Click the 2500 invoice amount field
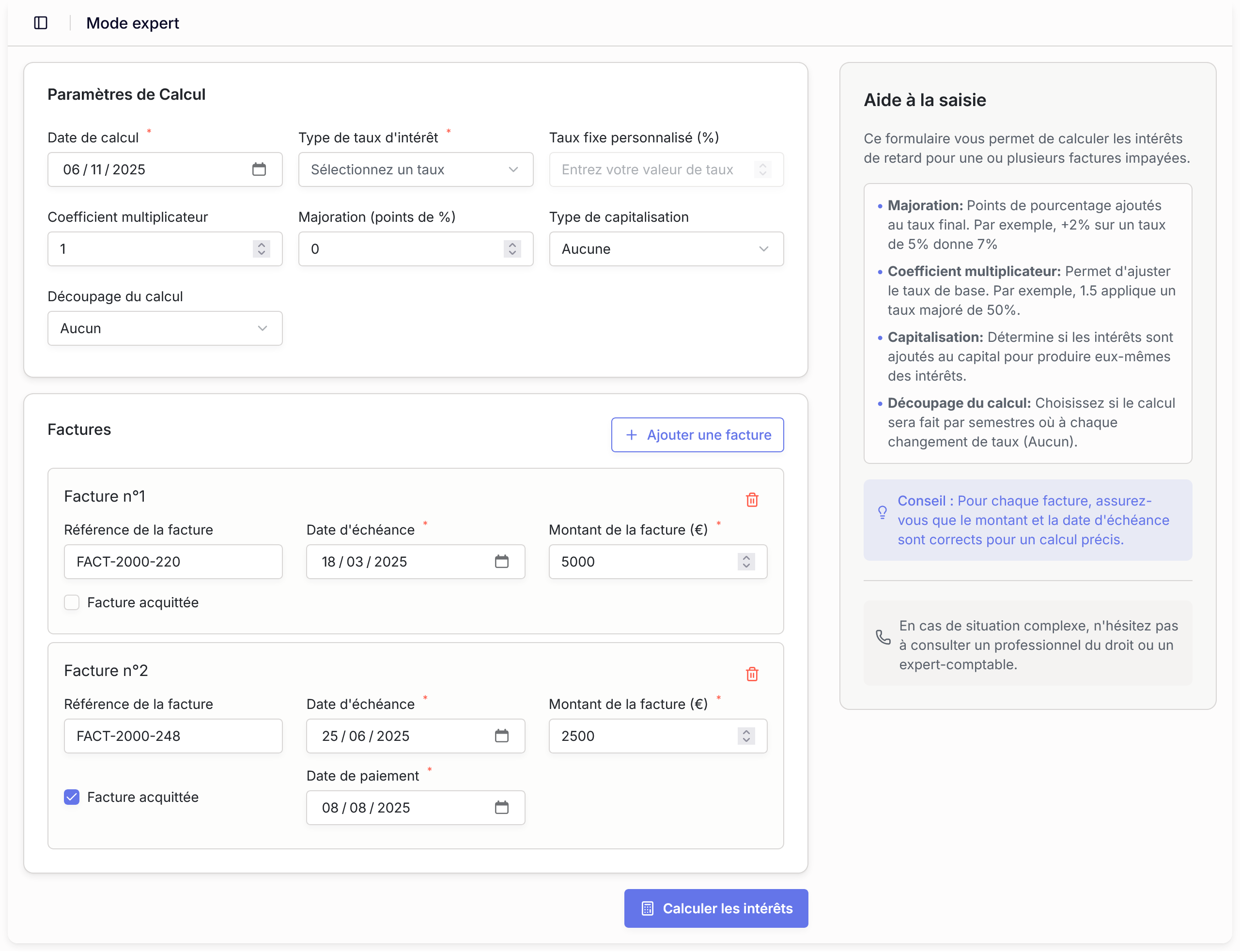1240x952 pixels. pos(646,736)
